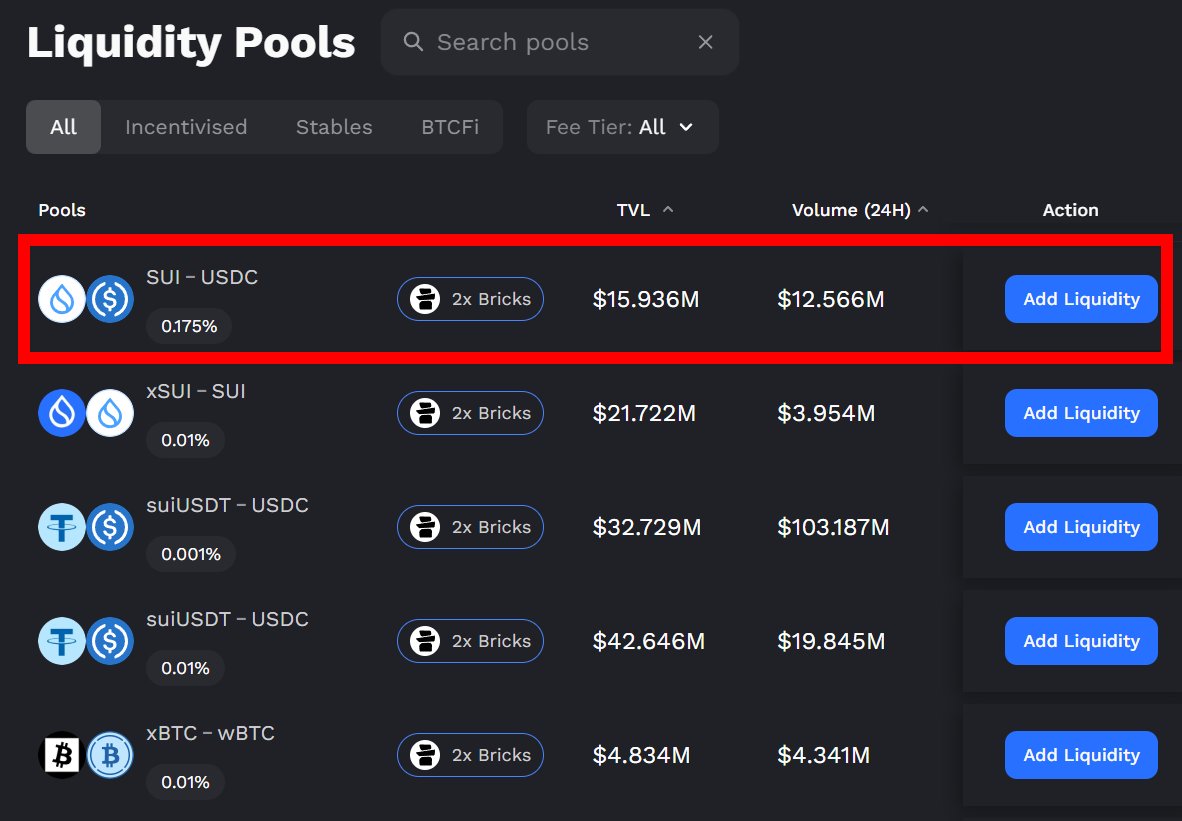The height and width of the screenshot is (821, 1182).
Task: Click the $12.566M volume value
Action: [x=831, y=299]
